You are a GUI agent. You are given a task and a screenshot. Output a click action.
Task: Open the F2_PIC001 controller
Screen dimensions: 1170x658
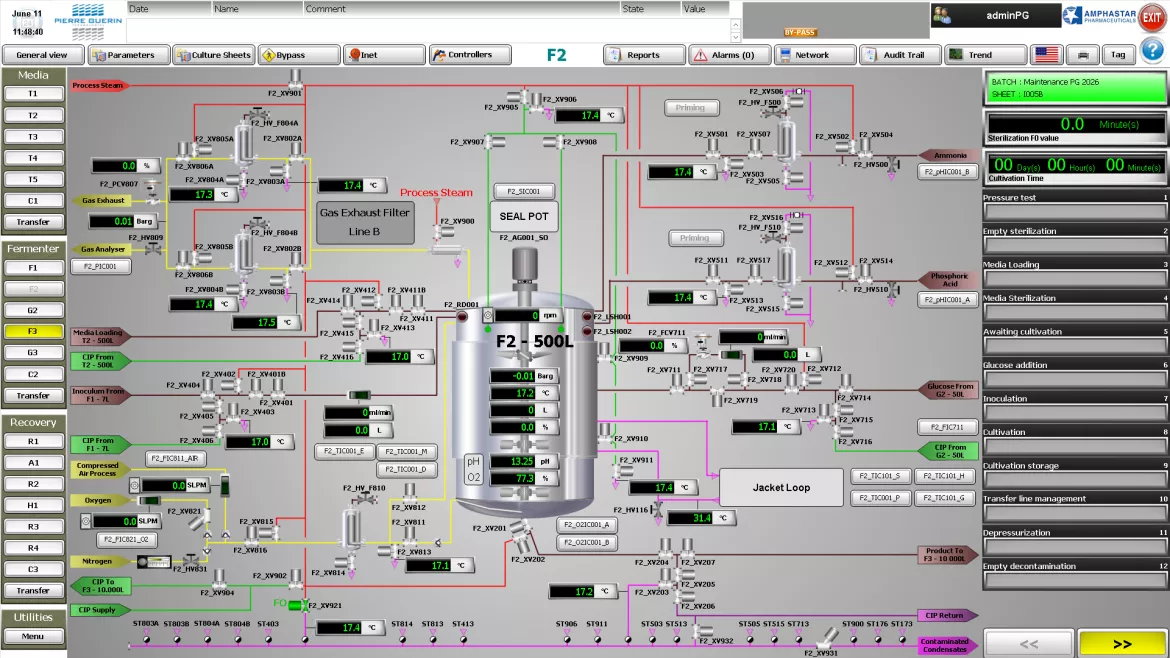click(x=101, y=266)
